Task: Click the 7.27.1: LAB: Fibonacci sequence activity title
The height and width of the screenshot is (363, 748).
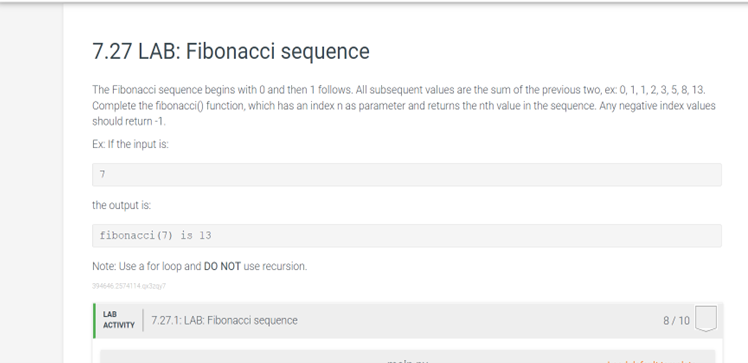Action: pyautogui.click(x=224, y=320)
